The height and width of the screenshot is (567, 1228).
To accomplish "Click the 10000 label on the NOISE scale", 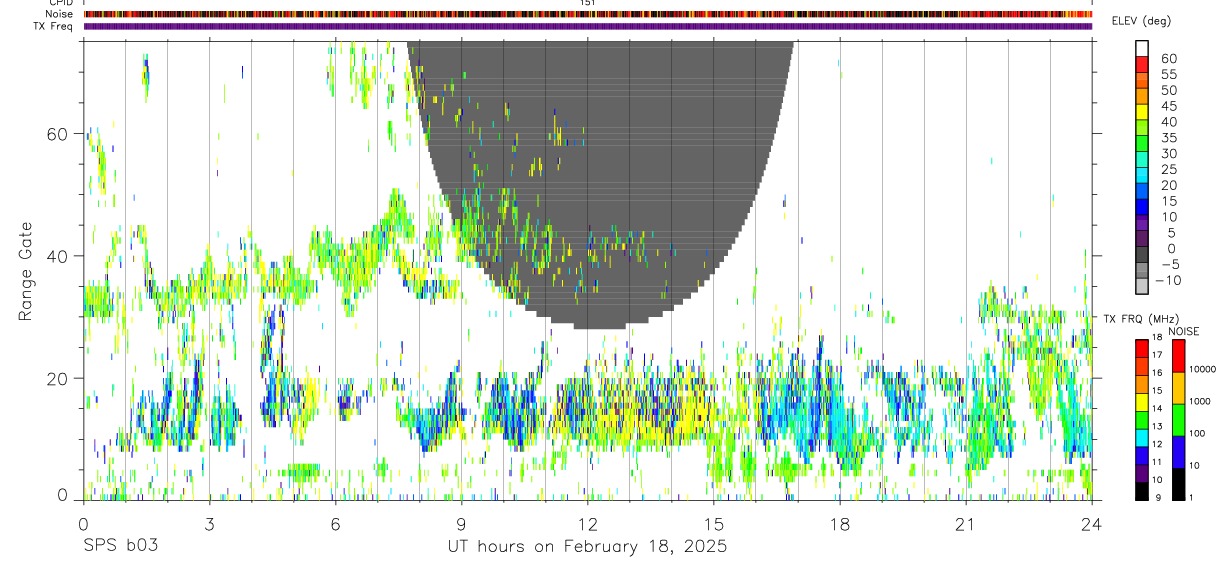I will 1202,369.
